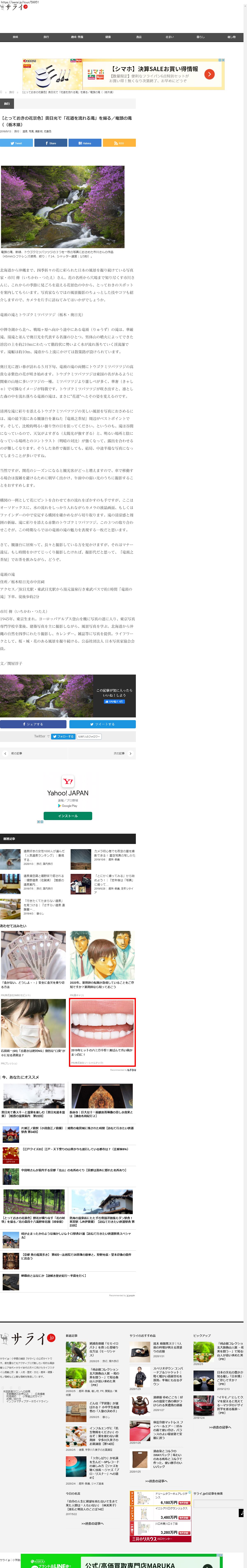Bookmark the article using Hatena button
The image size is (247, 1568).
[85, 143]
